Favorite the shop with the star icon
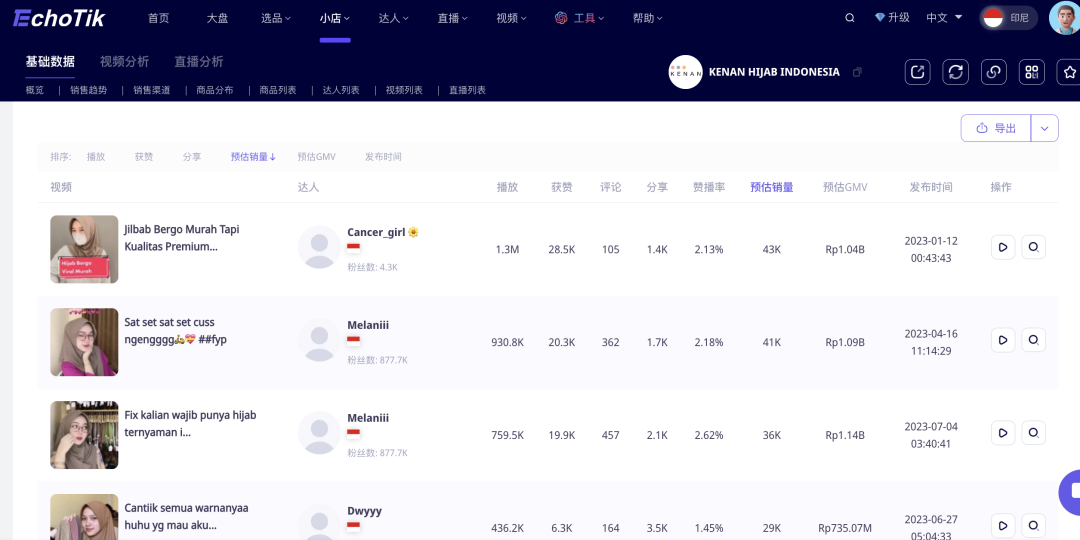 [x=1069, y=72]
